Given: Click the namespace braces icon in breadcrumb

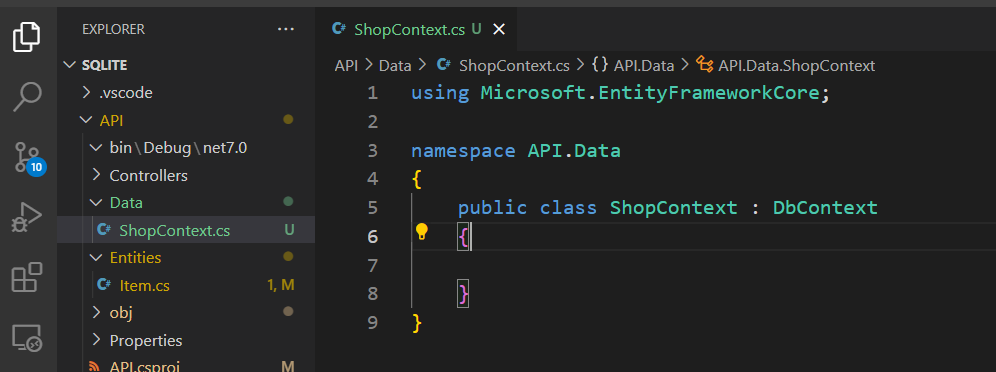Looking at the screenshot, I should click(x=600, y=65).
